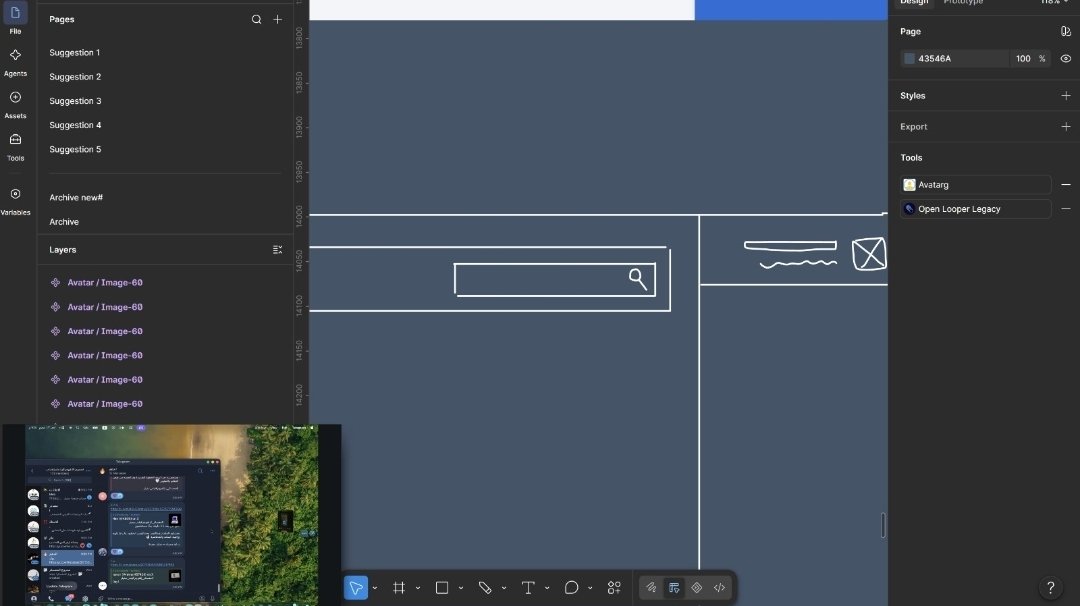The height and width of the screenshot is (606, 1080).
Task: Open the Actions shapes-plus icon
Action: coord(614,587)
